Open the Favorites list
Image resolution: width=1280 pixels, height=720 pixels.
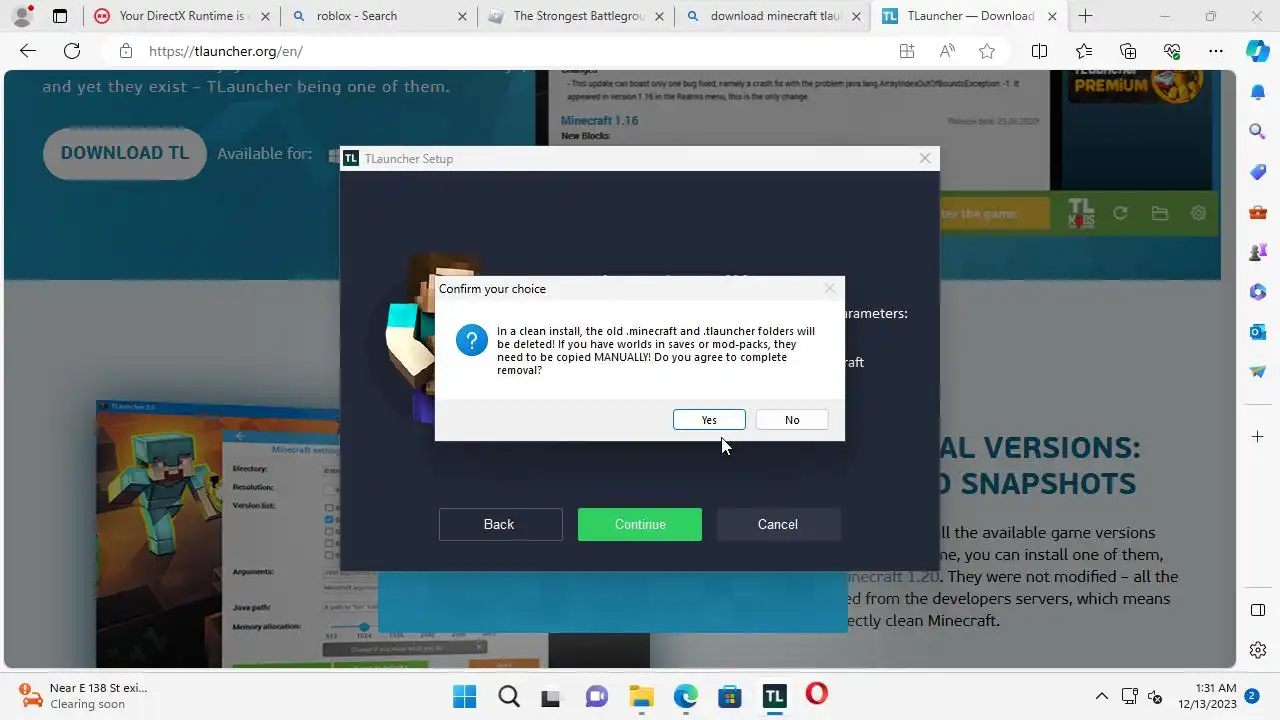point(1084,51)
